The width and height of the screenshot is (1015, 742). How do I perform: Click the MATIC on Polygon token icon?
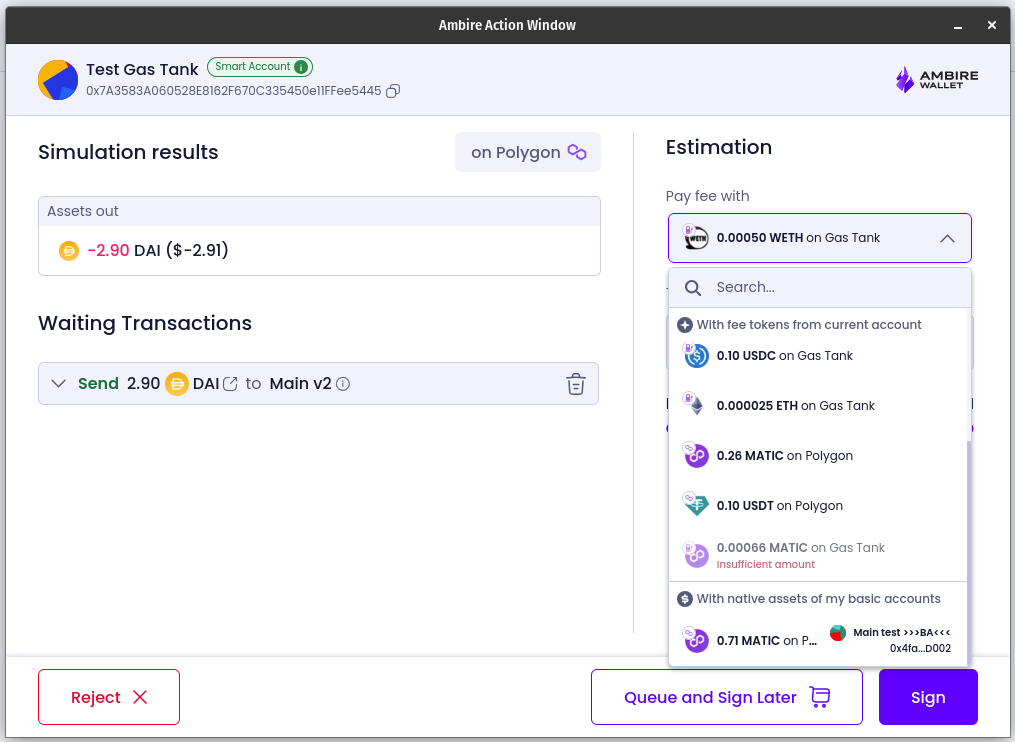pyautogui.click(x=696, y=456)
